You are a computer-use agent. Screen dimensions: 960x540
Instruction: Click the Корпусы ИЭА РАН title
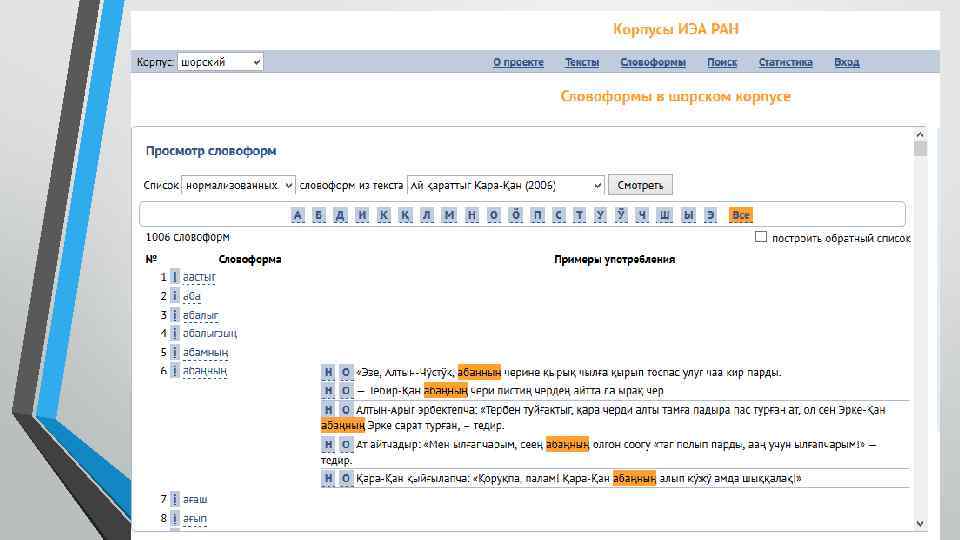tap(676, 29)
